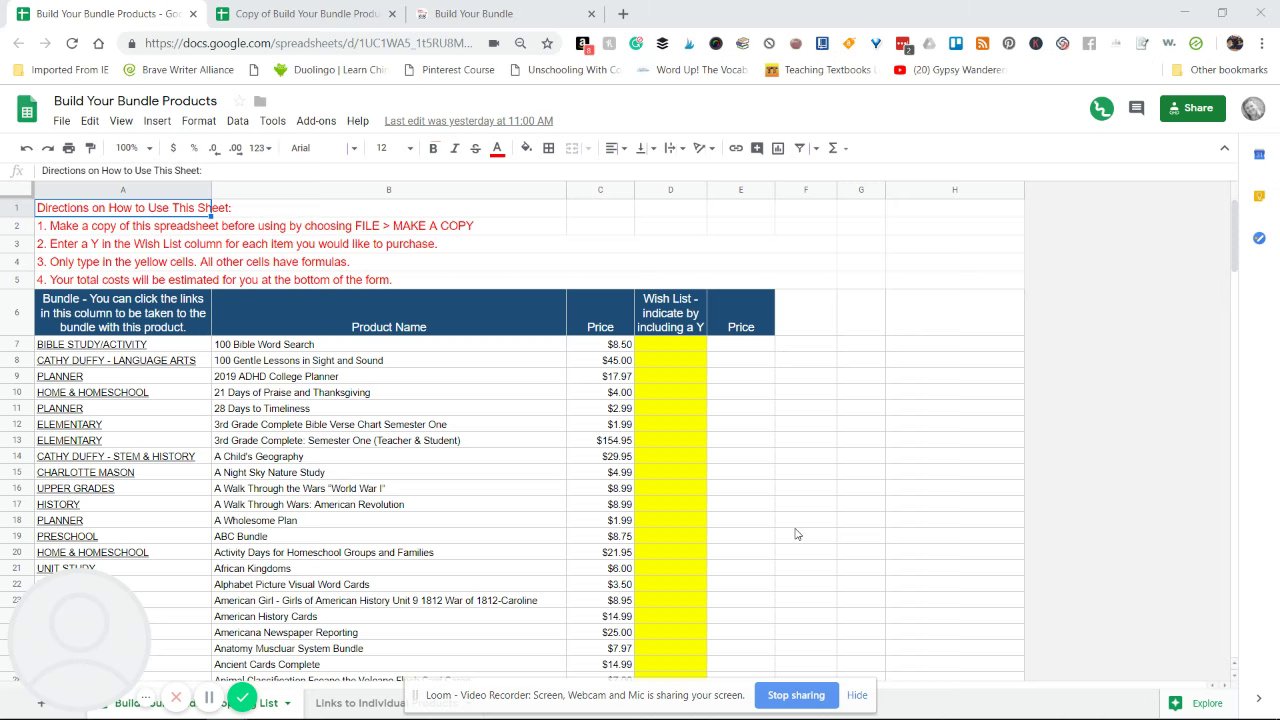Viewport: 1280px width, 720px height.
Task: Open the BIBLE STUDY/ACTIVITY bundle link
Action: pos(92,344)
